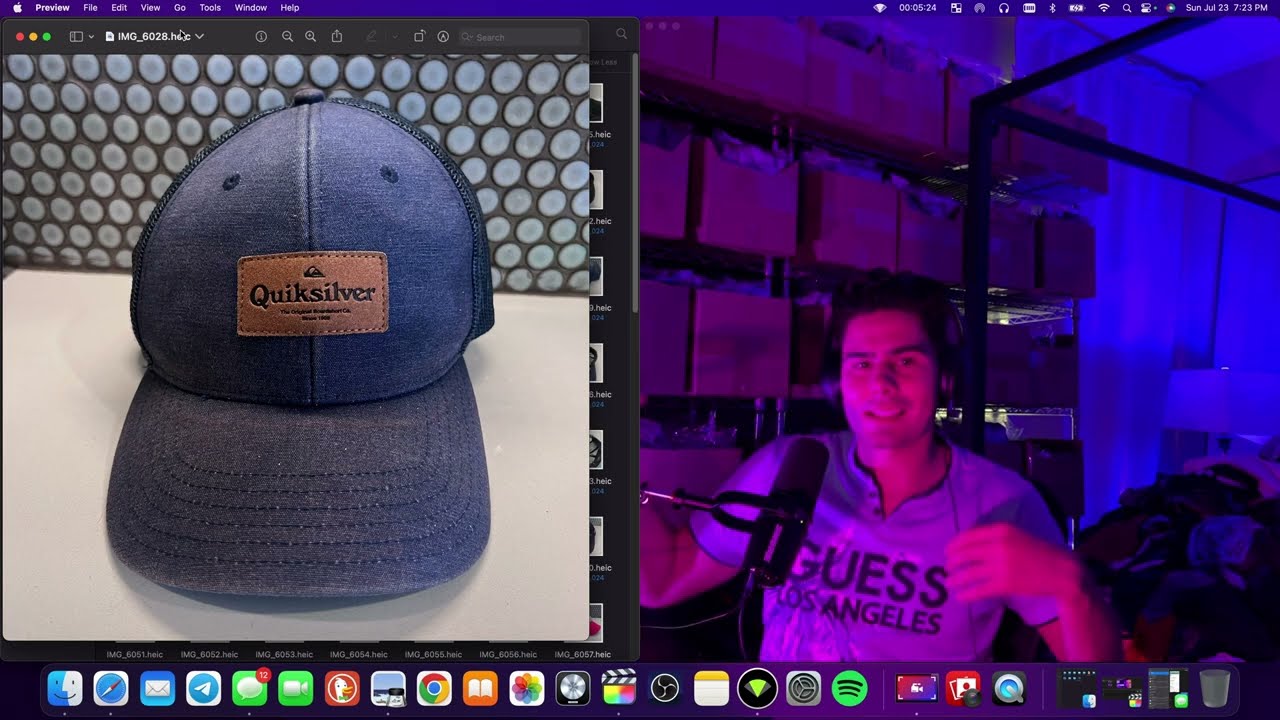Open the Trash in the Dock
Viewport: 1280px width, 720px height.
pos(1214,688)
